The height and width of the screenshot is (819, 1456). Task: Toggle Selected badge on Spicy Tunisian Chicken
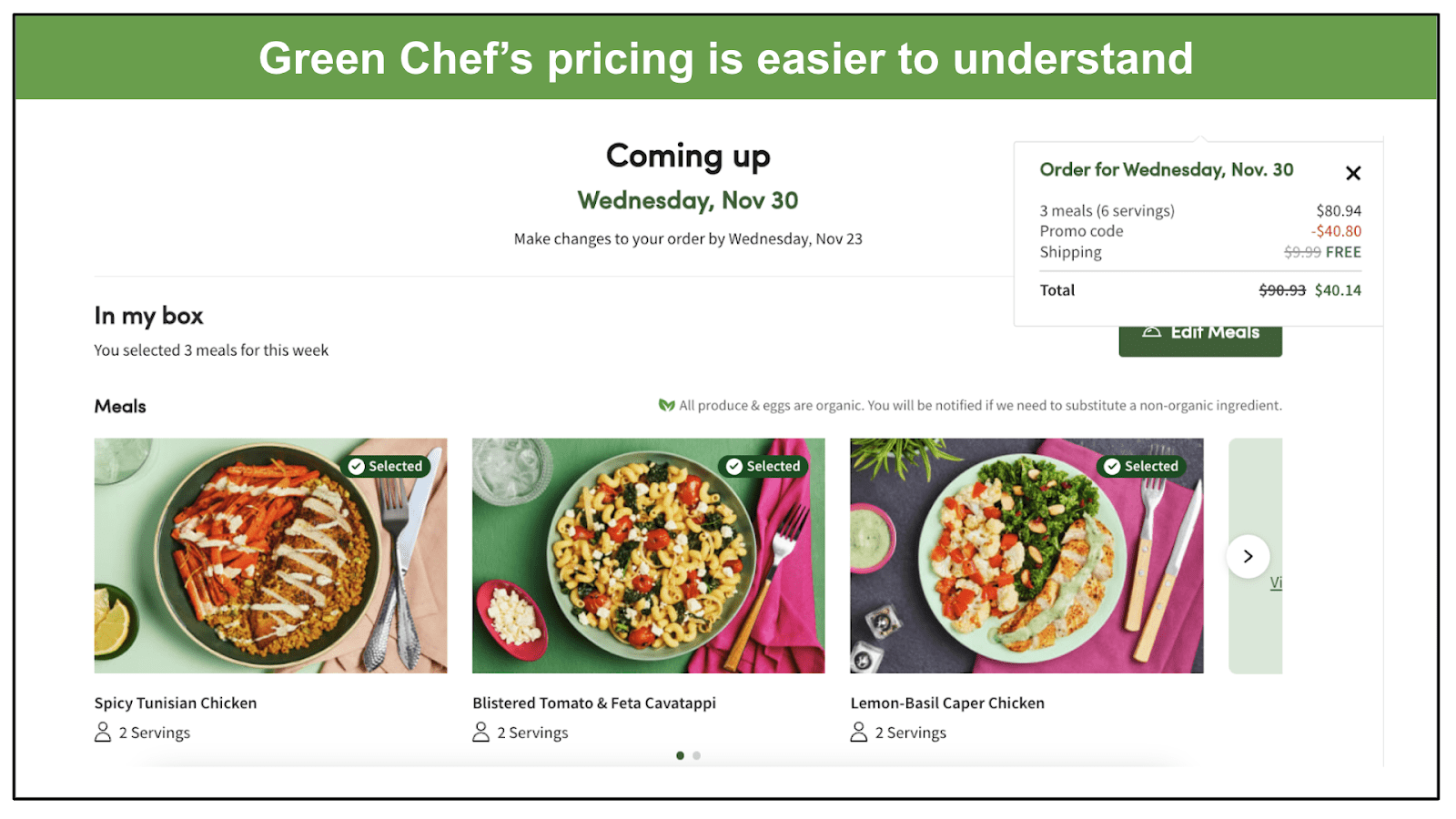[387, 466]
